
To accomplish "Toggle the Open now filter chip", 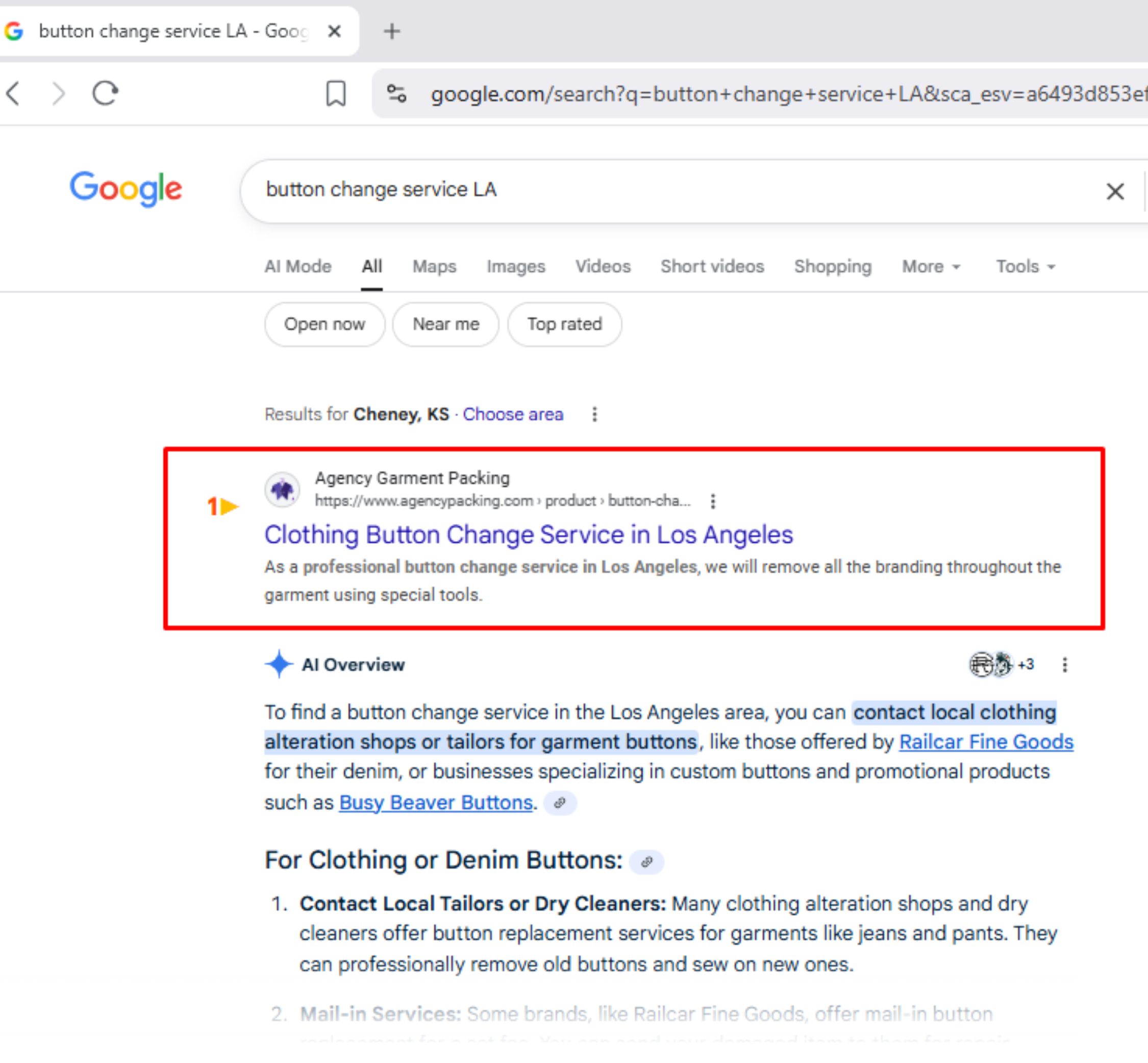I will point(325,324).
